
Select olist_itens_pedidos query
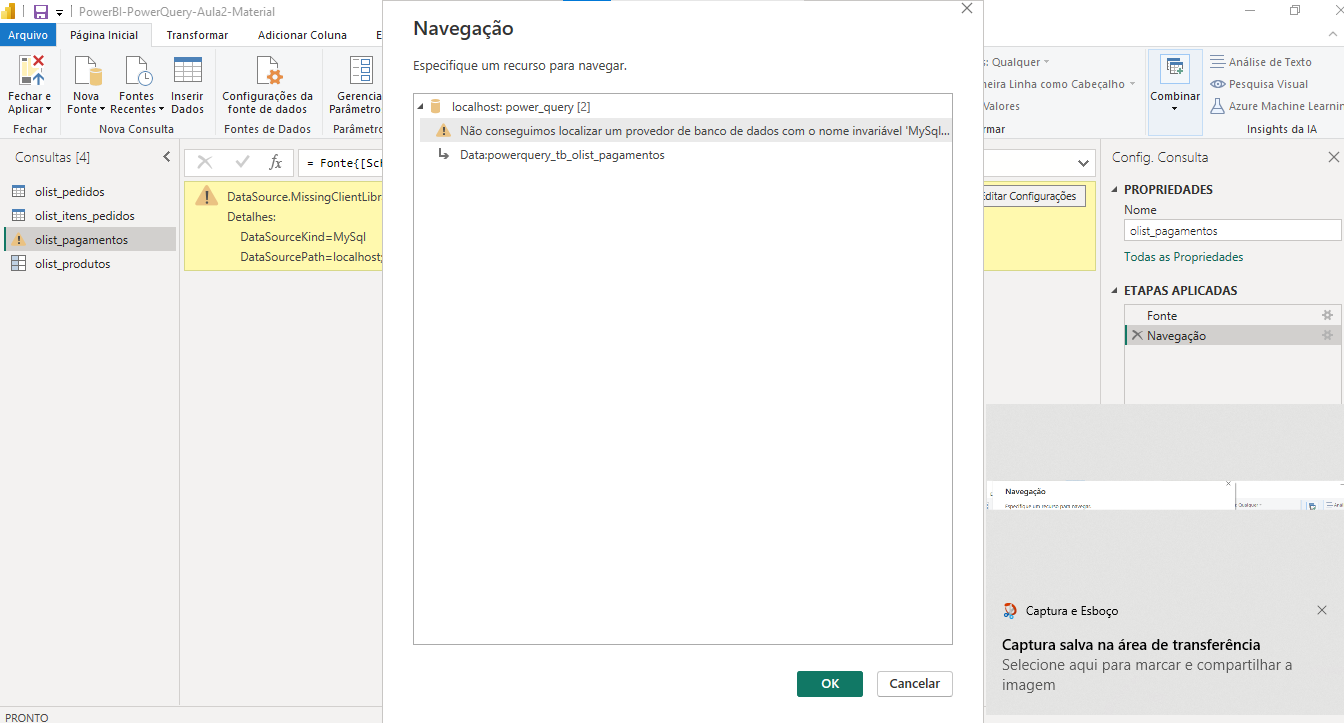pyautogui.click(x=90, y=215)
